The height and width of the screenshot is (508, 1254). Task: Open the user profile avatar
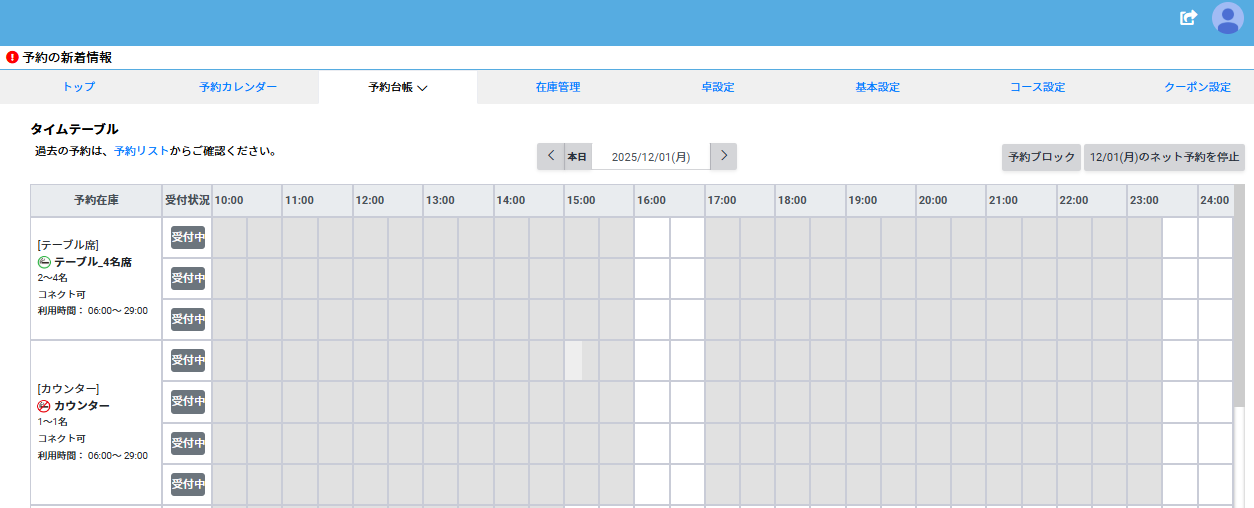click(1227, 18)
